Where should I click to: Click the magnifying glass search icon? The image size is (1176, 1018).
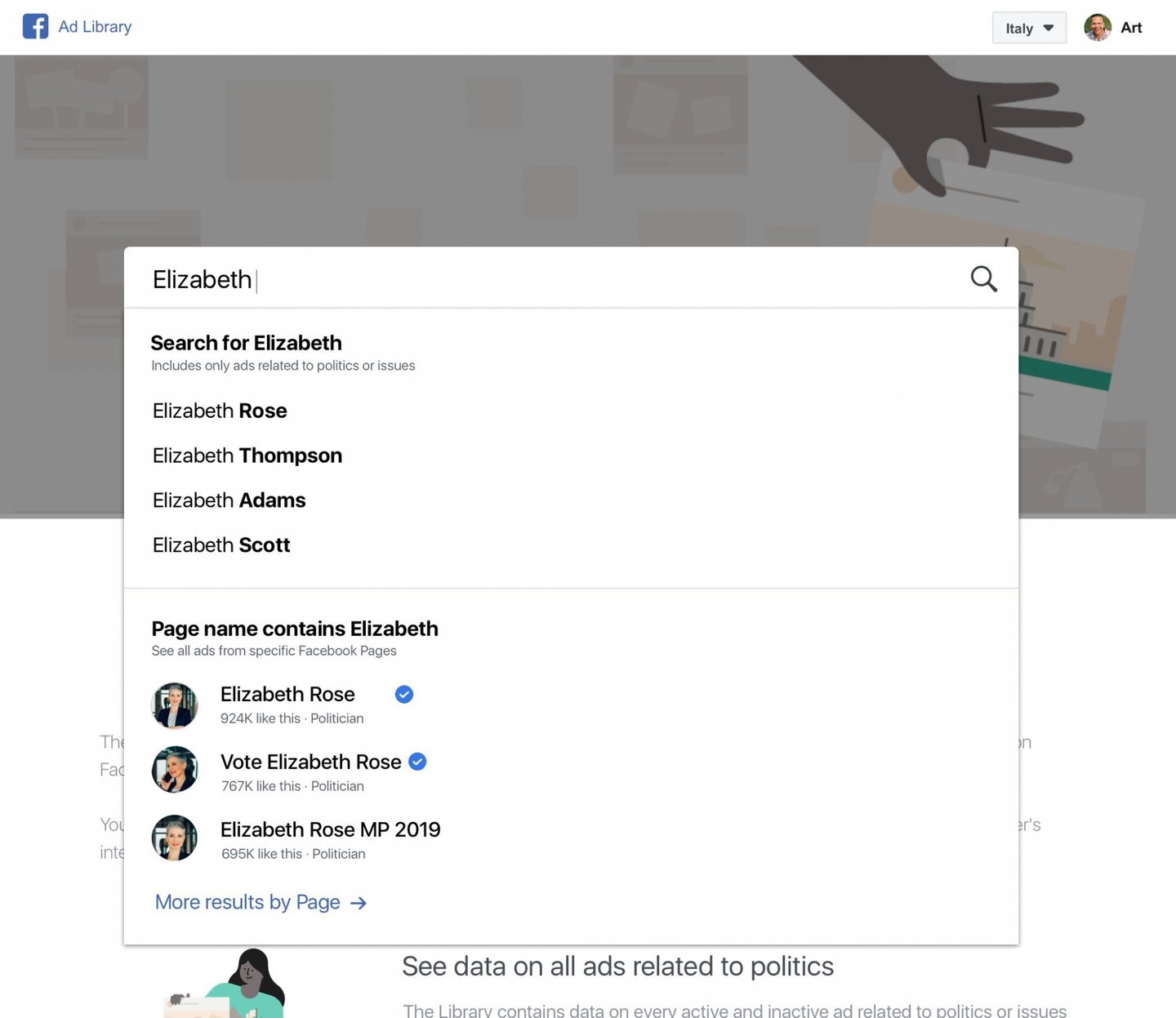point(983,279)
